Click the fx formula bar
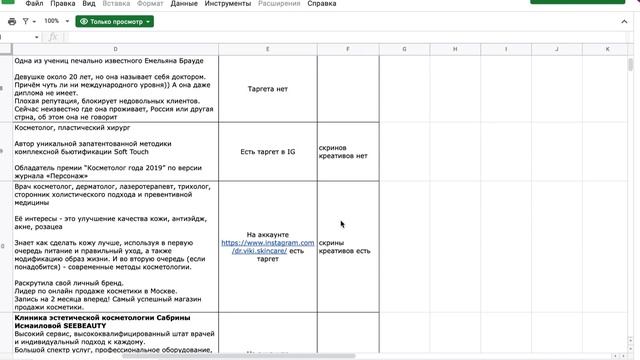Screen dimensions: 640x360 (347, 37)
